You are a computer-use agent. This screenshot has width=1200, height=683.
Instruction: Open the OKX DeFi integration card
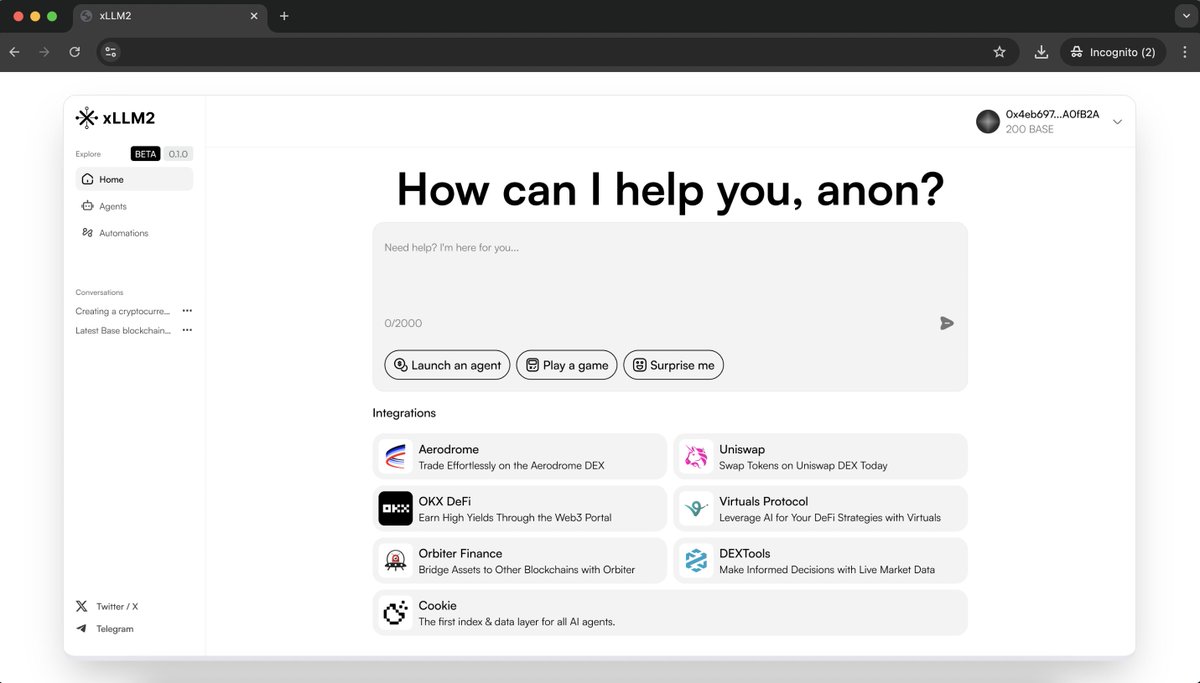coord(520,509)
